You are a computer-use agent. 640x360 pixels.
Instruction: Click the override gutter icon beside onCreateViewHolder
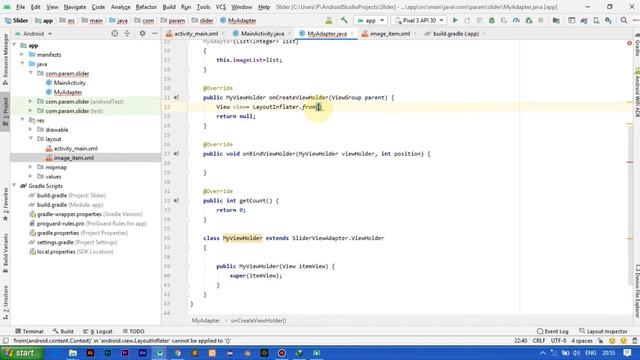(x=176, y=98)
